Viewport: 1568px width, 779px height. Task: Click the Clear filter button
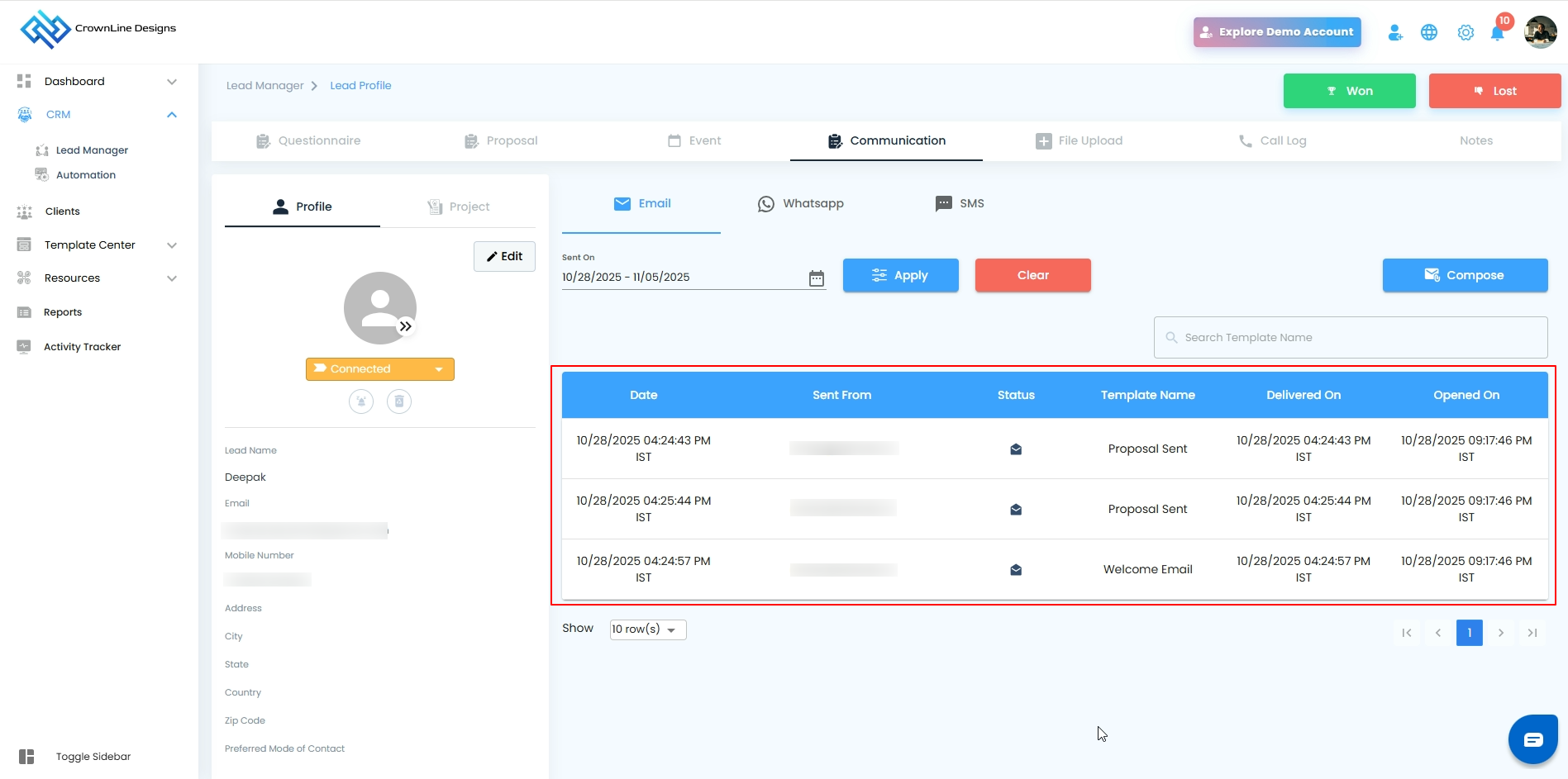point(1033,275)
